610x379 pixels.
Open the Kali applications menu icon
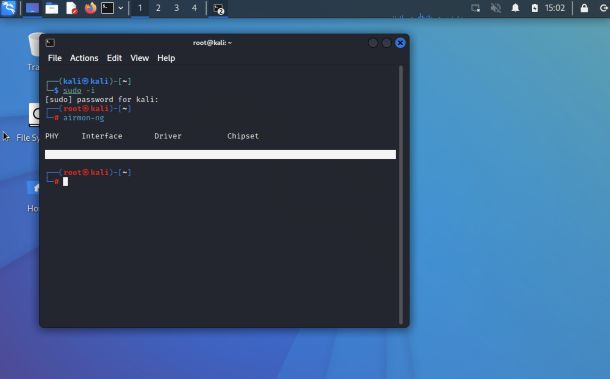click(x=9, y=8)
